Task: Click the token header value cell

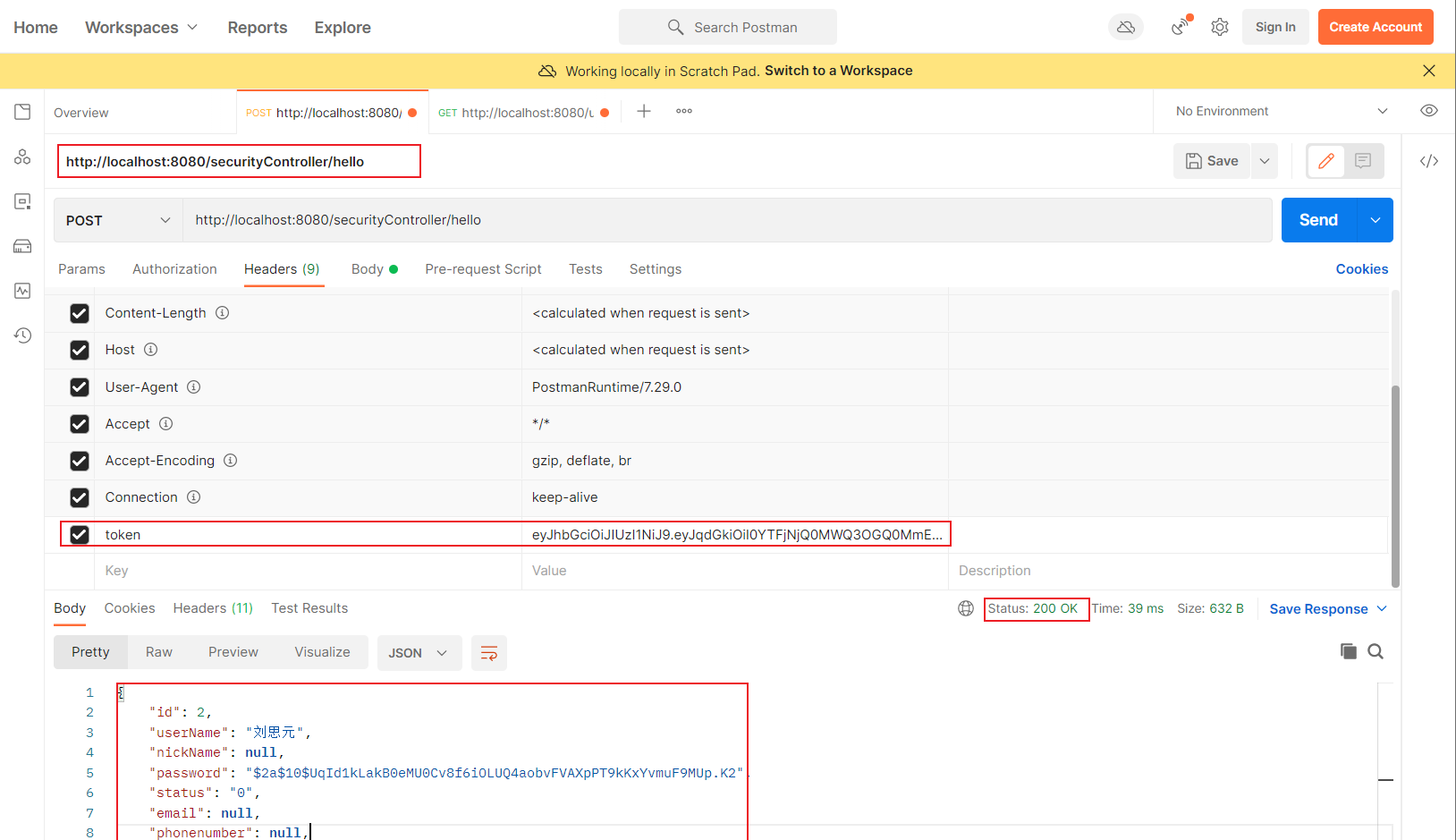Action: coord(735,534)
